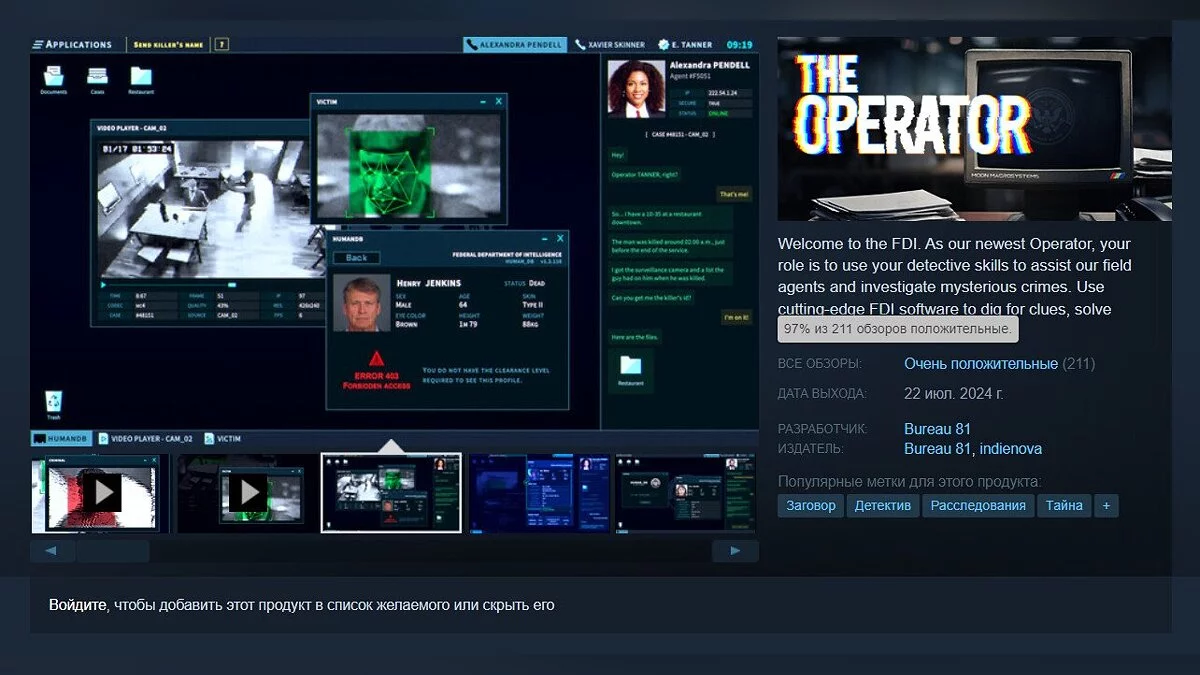The height and width of the screenshot is (675, 1200).
Task: Click the right arrow of the thumbnail strip
Action: click(x=735, y=551)
